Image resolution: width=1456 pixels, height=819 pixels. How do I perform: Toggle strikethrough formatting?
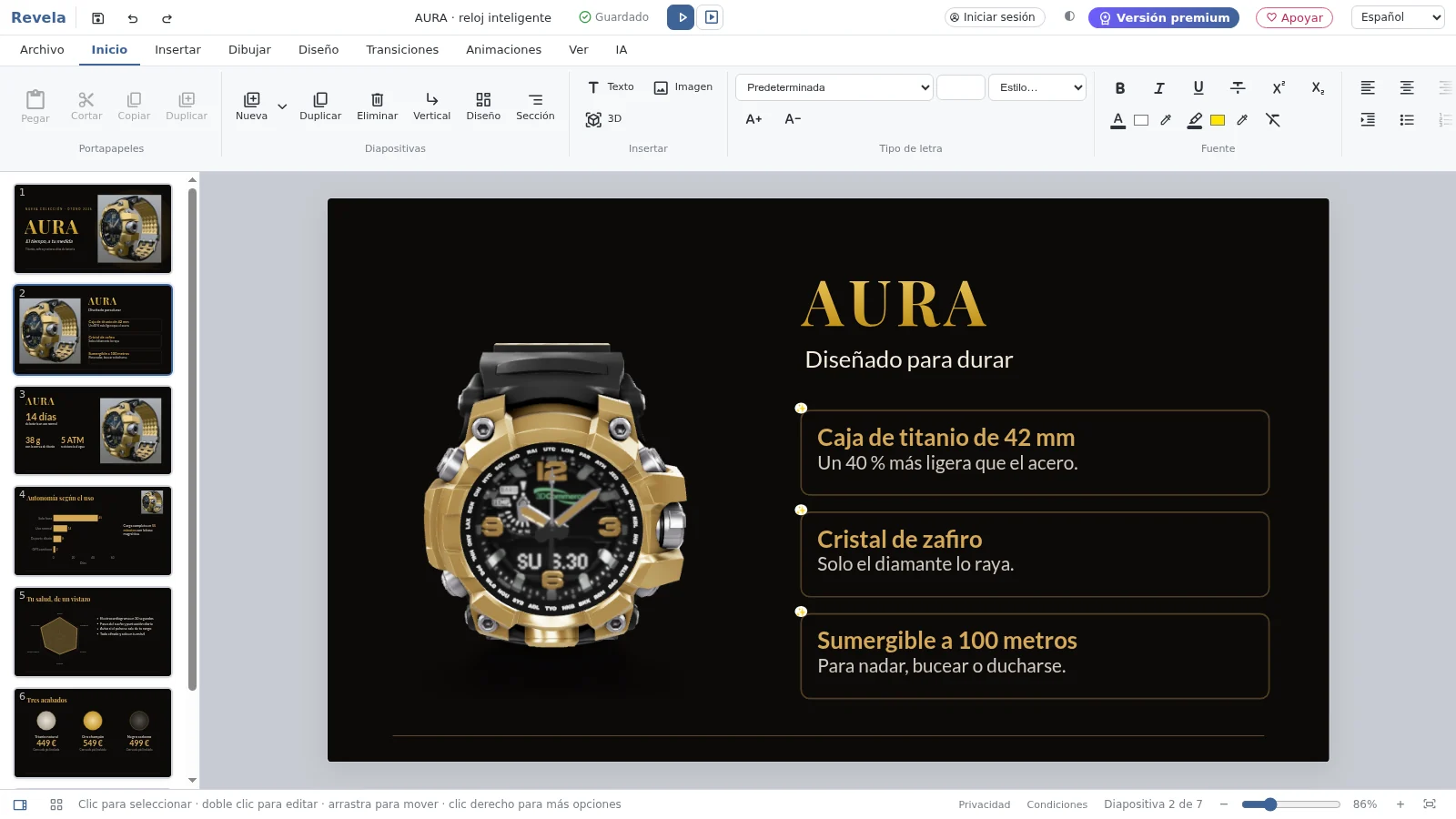pyautogui.click(x=1238, y=87)
